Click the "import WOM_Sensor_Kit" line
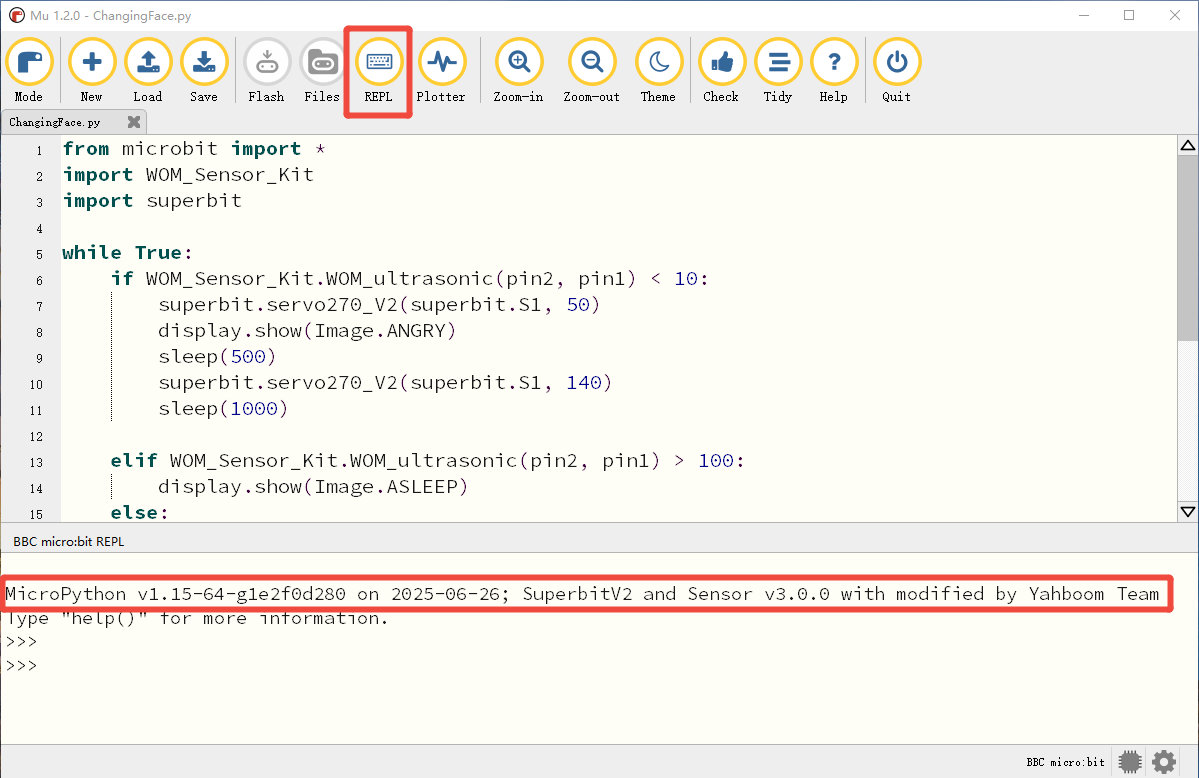Viewport: 1199px width, 778px height. (188, 174)
